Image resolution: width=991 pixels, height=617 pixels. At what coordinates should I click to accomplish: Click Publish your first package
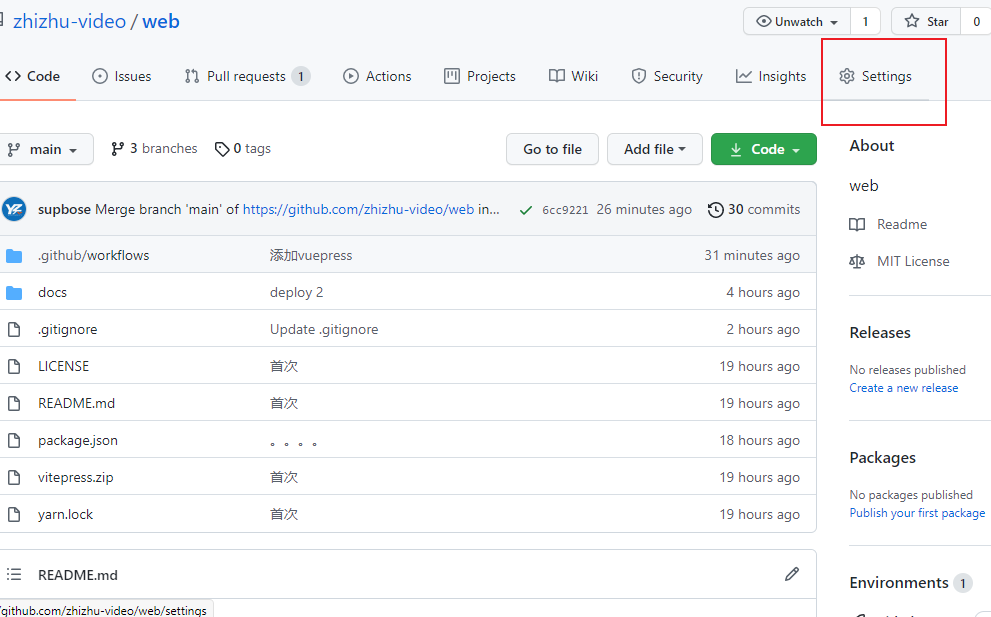(917, 513)
